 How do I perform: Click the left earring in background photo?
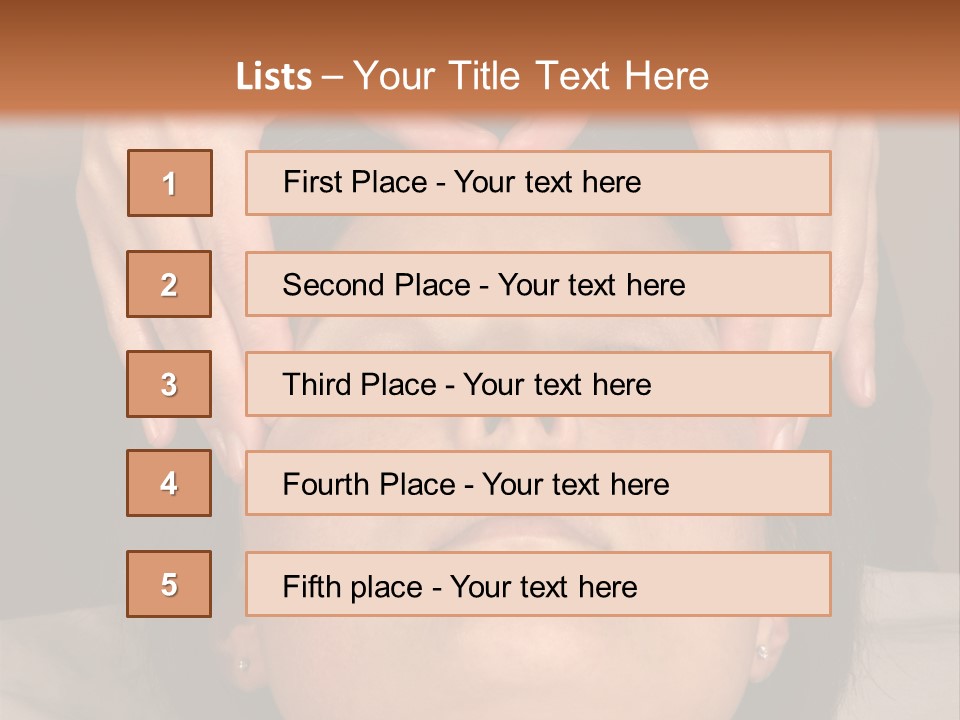tap(240, 663)
